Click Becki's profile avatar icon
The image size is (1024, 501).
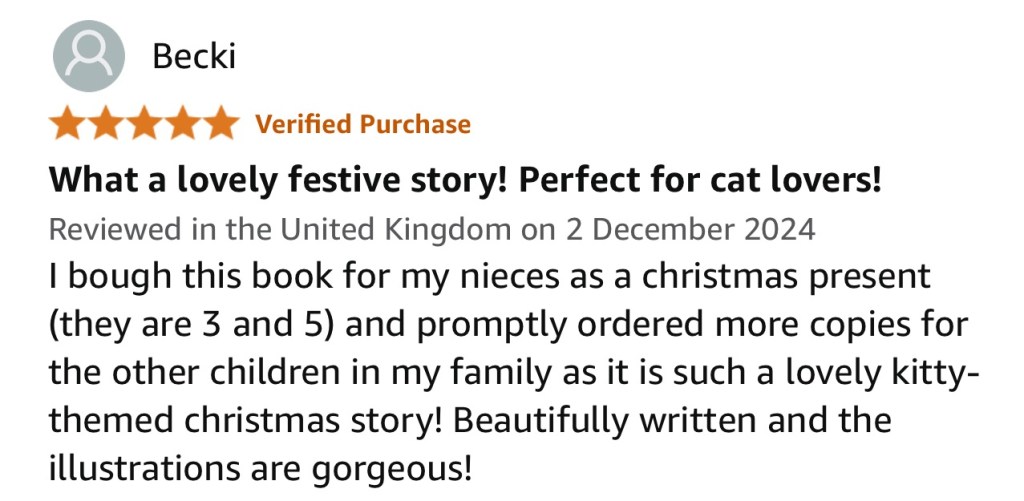click(88, 56)
